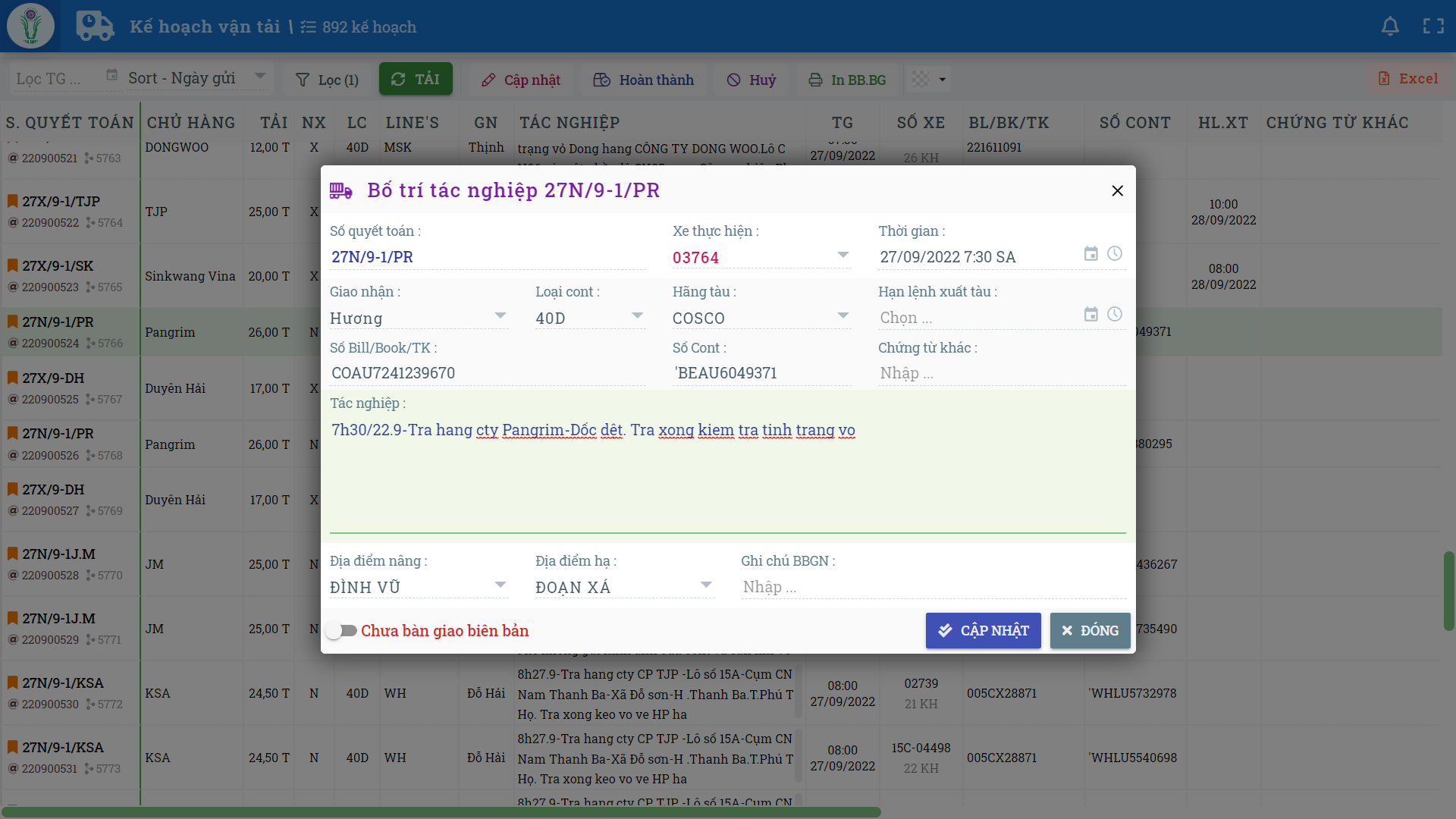
Task: Click the Số Cont input field
Action: (761, 373)
